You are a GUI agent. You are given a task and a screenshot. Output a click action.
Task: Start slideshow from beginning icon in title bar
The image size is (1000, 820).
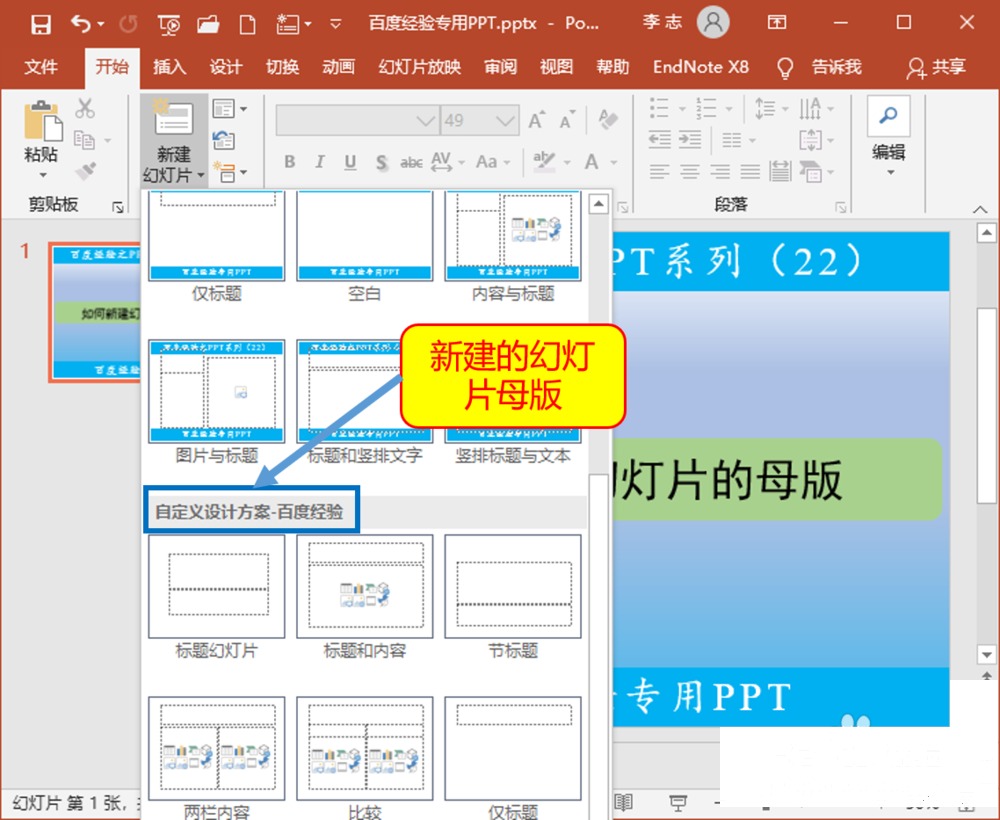click(168, 24)
